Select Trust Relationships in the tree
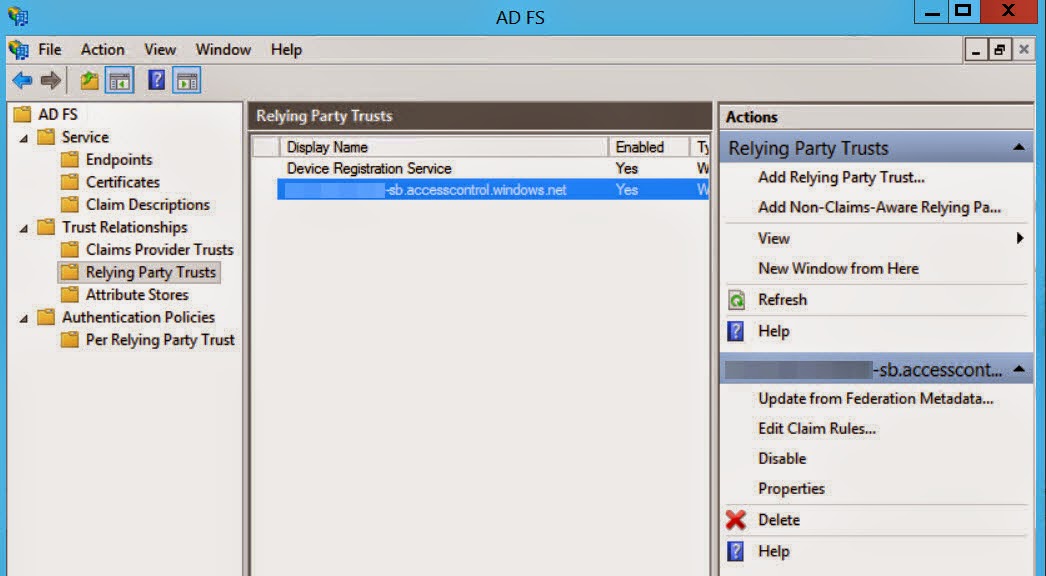This screenshot has width=1046, height=576. point(125,227)
